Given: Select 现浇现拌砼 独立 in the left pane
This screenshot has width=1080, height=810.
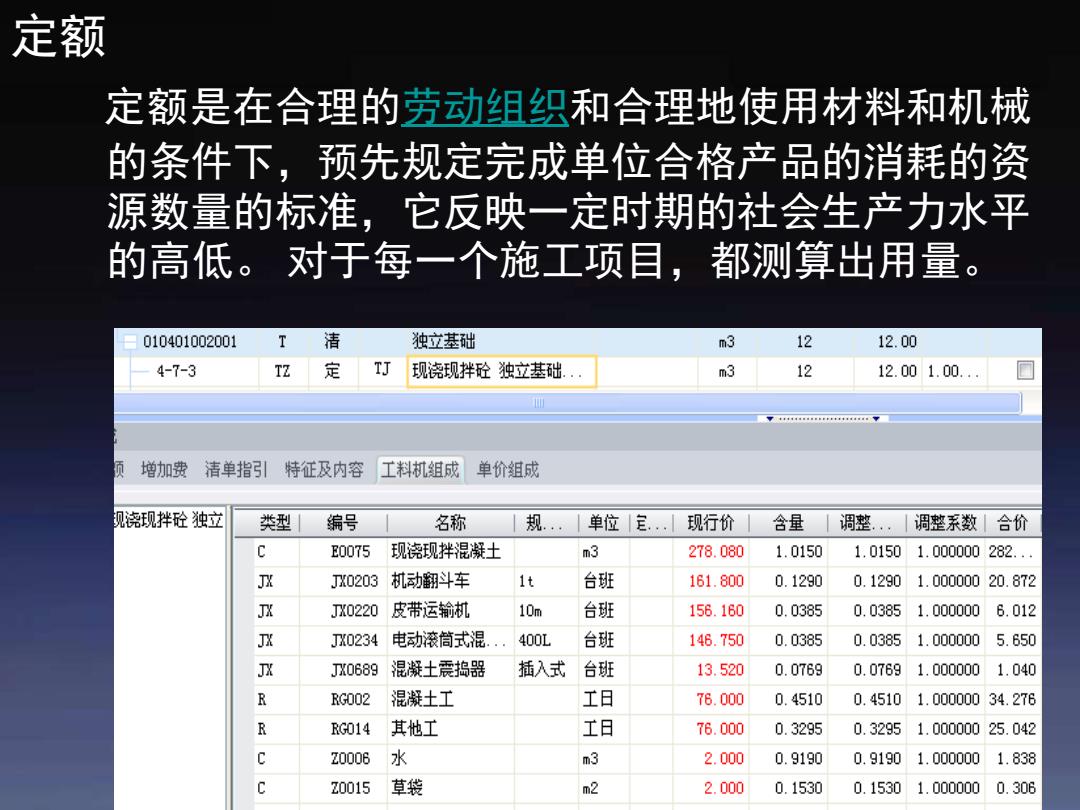Looking at the screenshot, I should point(169,520).
